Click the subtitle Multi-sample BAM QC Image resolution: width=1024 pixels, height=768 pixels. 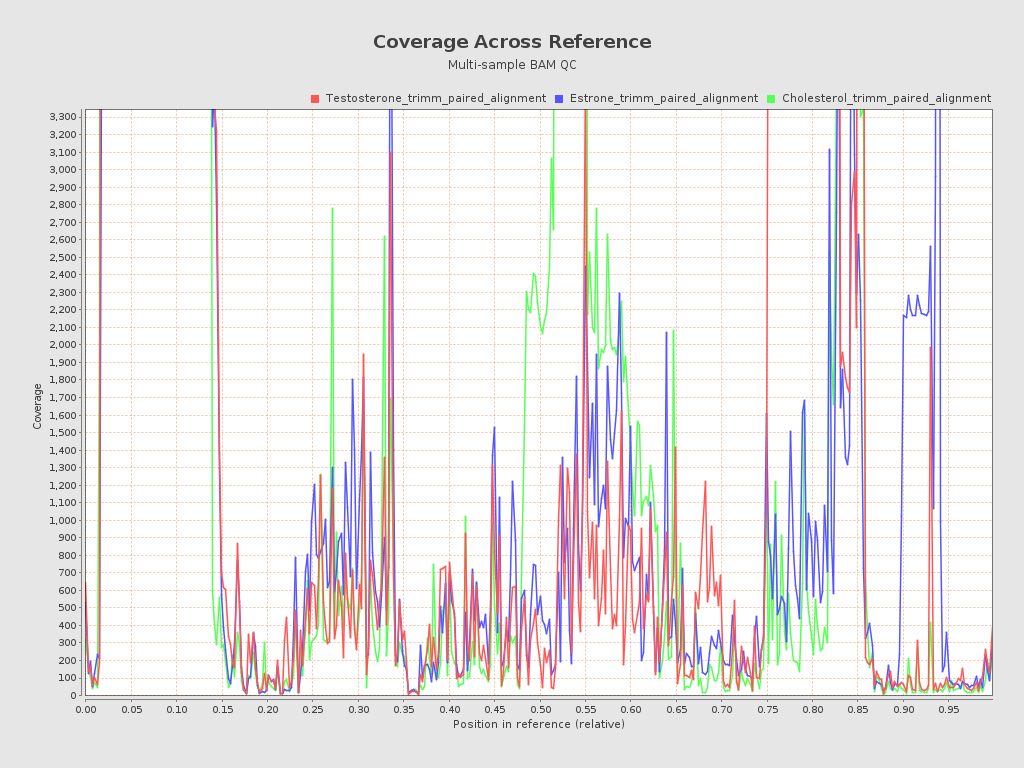coord(512,65)
